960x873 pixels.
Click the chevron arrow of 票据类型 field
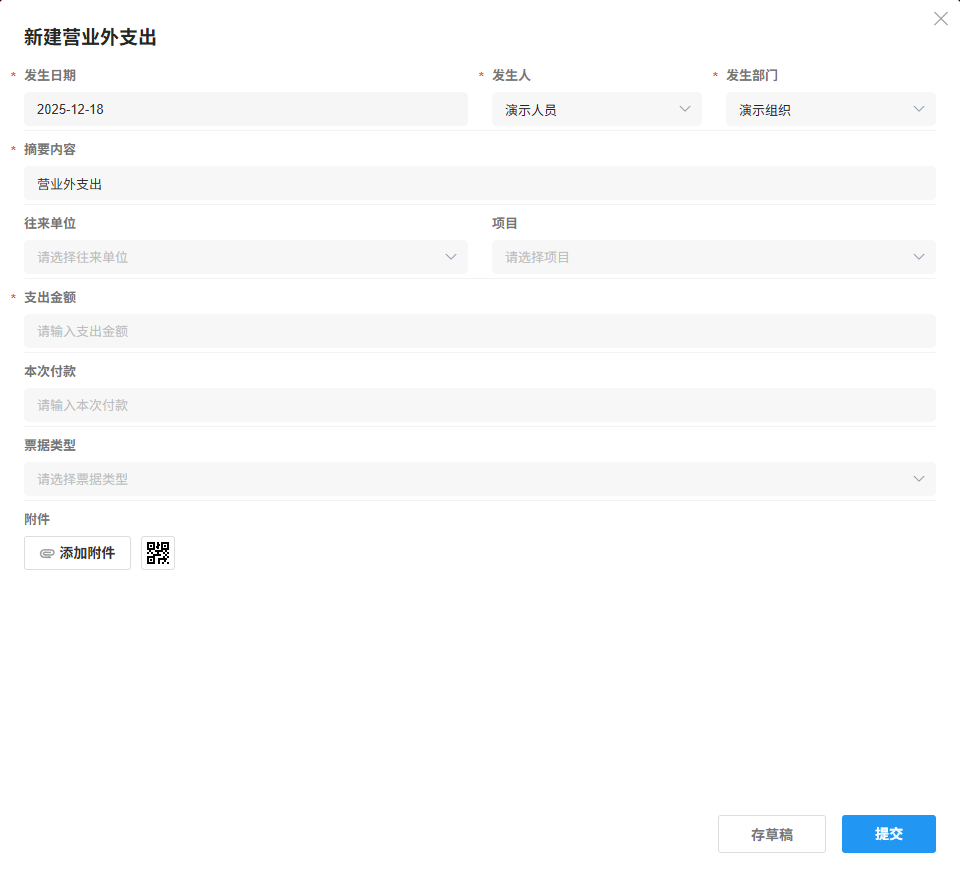click(x=918, y=478)
